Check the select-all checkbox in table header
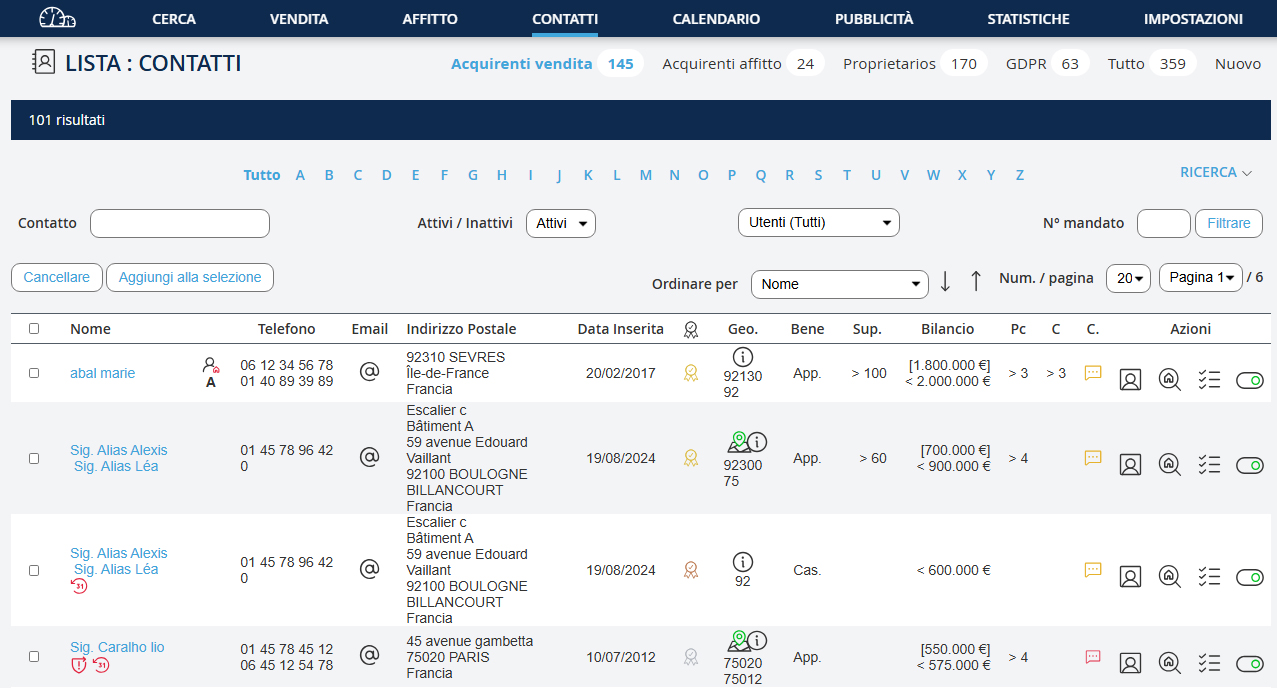 point(34,328)
